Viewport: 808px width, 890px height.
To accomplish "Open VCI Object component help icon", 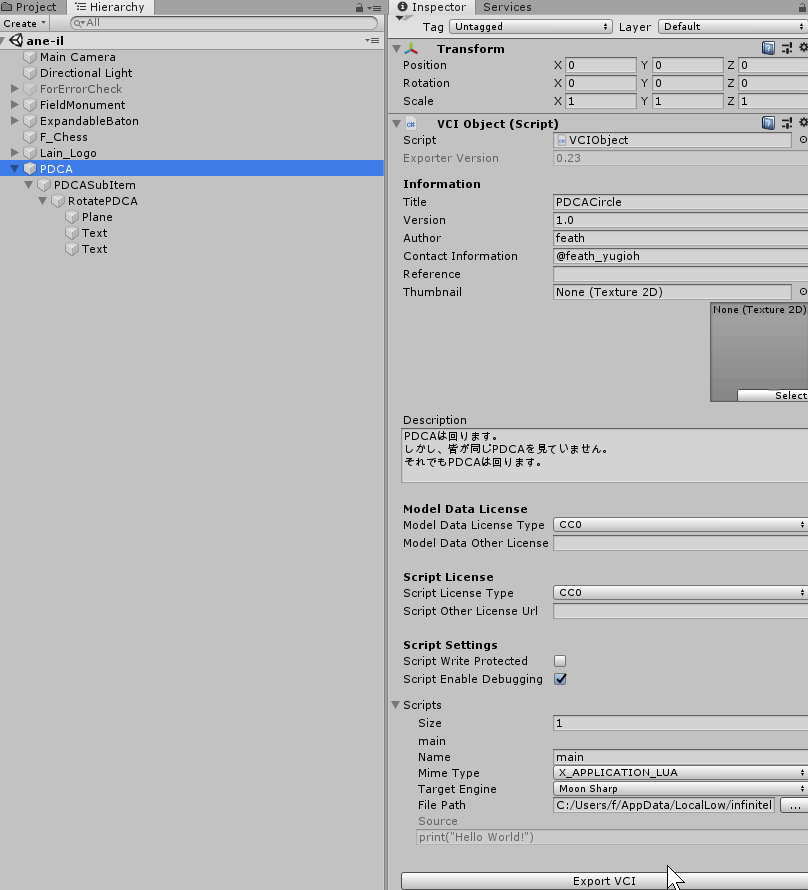I will pyautogui.click(x=768, y=123).
